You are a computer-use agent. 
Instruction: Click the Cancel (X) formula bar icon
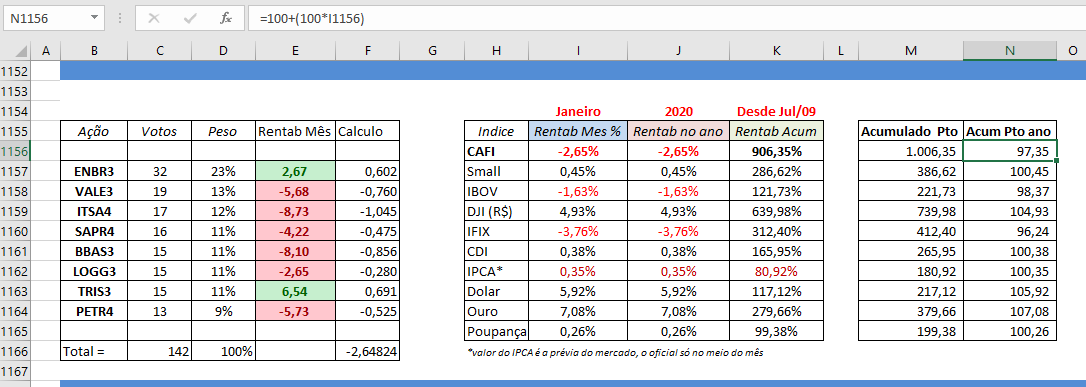154,19
